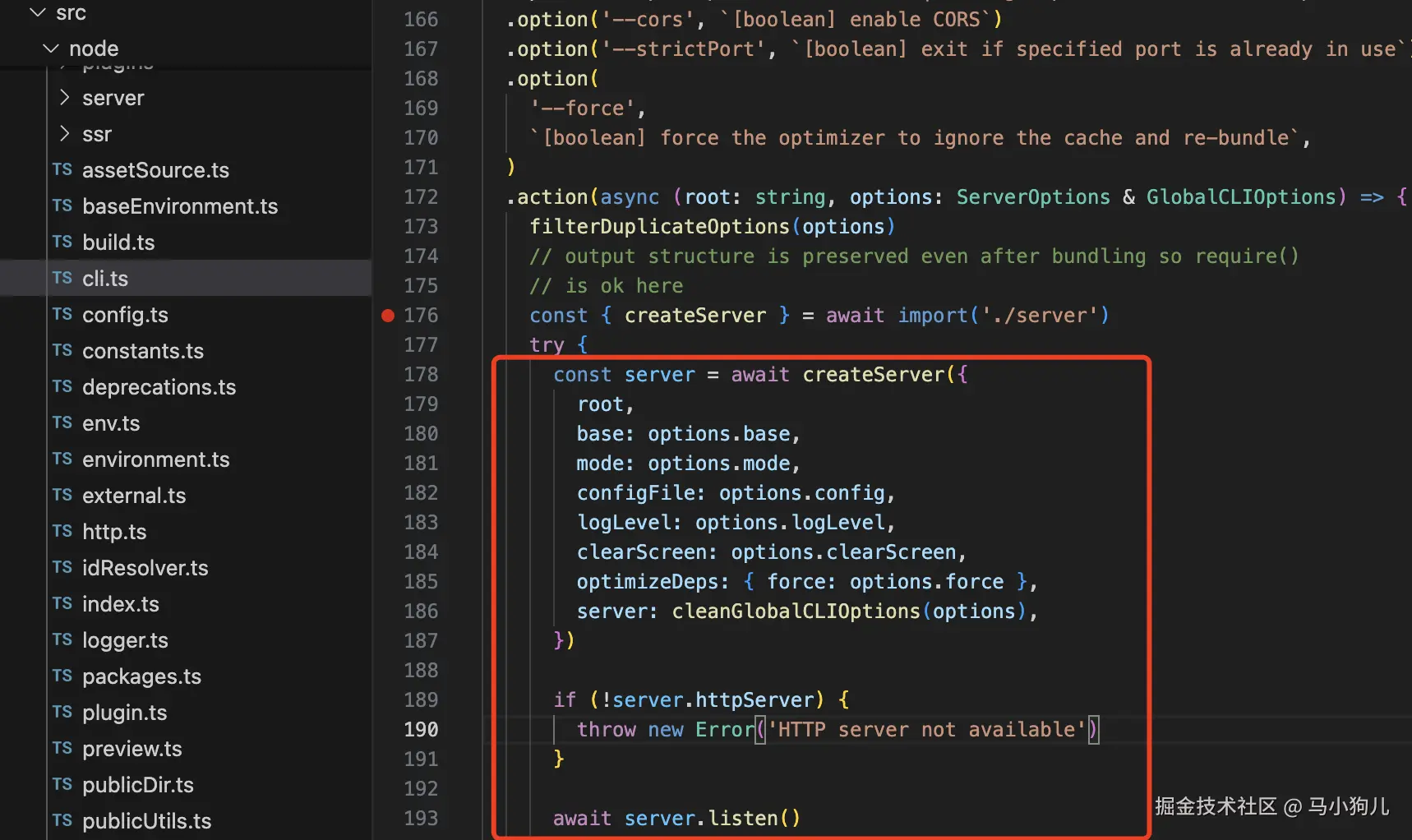Click the TS icon beside http.ts
The height and width of the screenshot is (840, 1412).
click(62, 531)
